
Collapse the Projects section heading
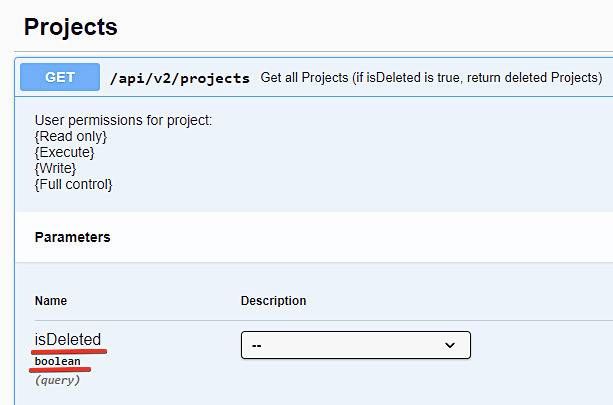(x=70, y=27)
